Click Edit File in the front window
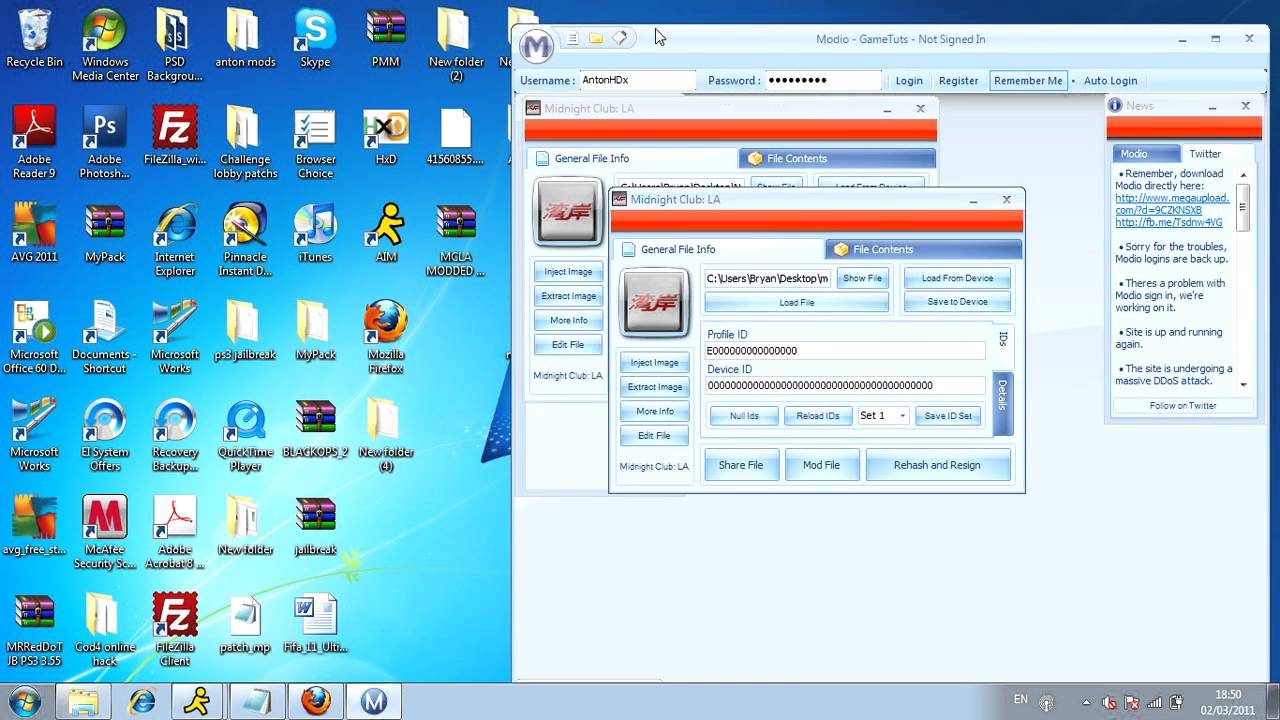 pos(654,435)
